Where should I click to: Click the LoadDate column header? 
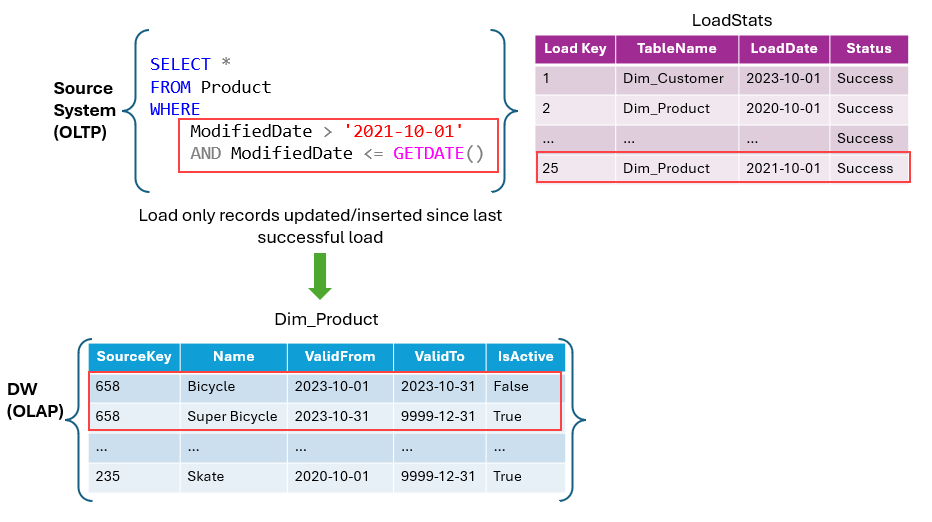(x=784, y=49)
